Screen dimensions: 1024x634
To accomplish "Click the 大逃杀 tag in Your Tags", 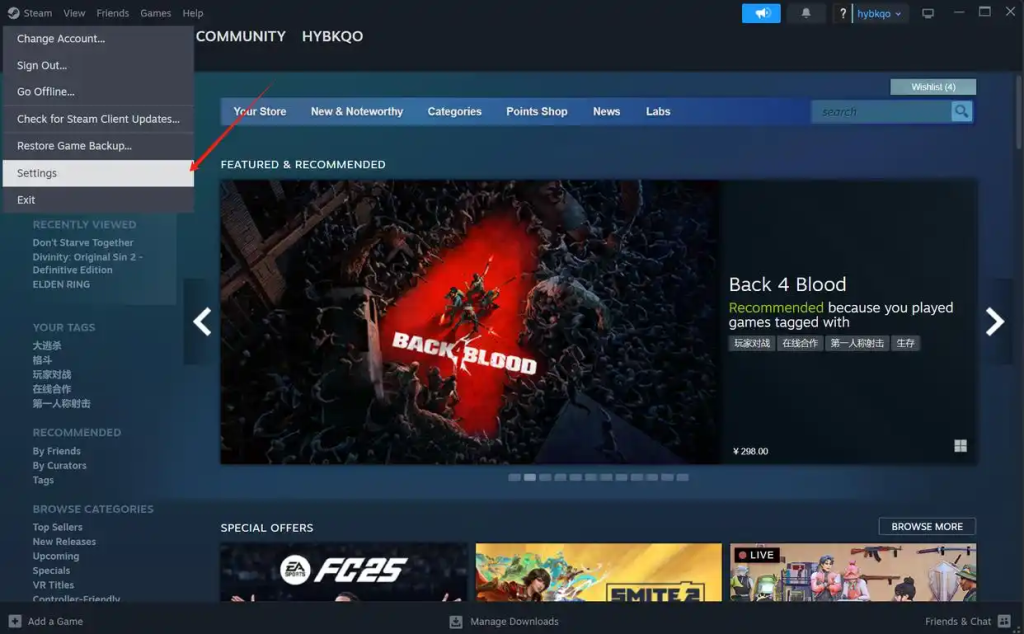I will point(47,345).
